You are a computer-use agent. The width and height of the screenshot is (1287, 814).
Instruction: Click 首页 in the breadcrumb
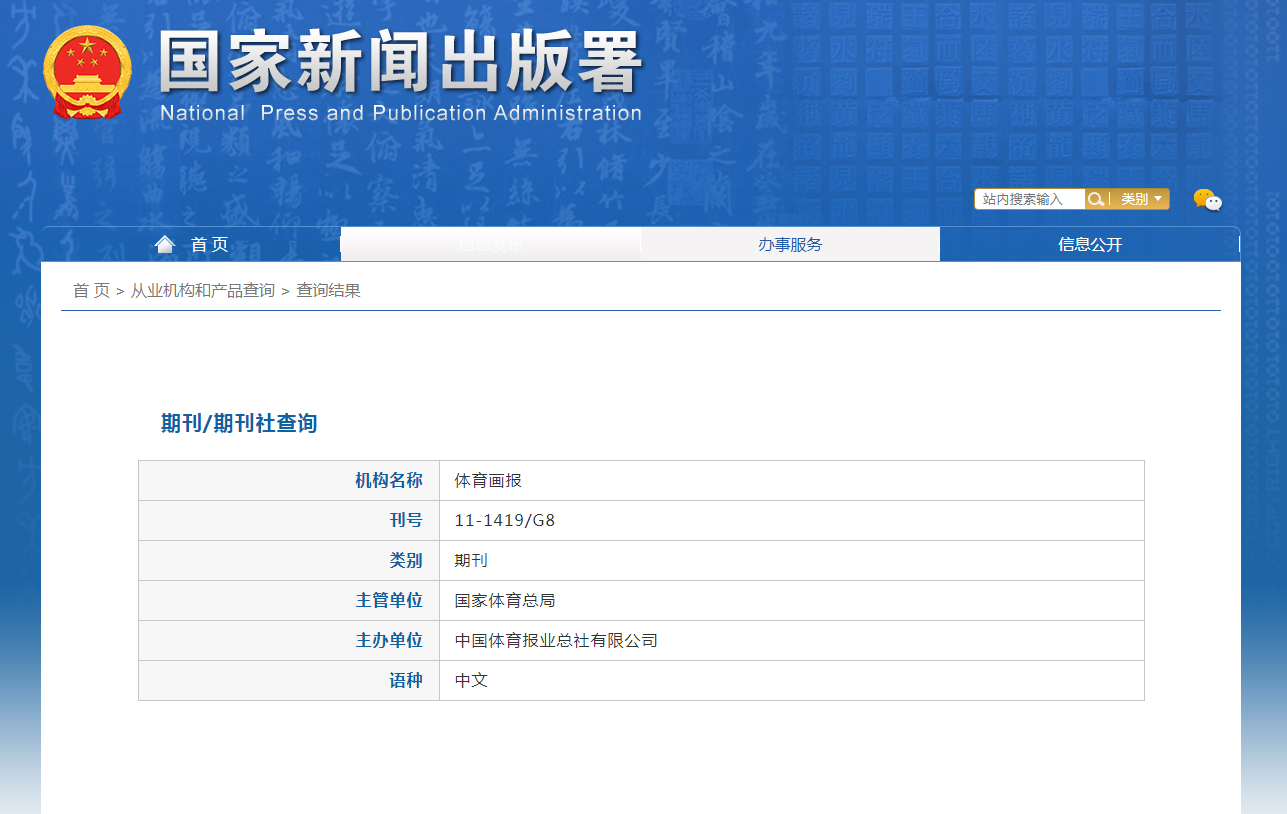click(91, 291)
